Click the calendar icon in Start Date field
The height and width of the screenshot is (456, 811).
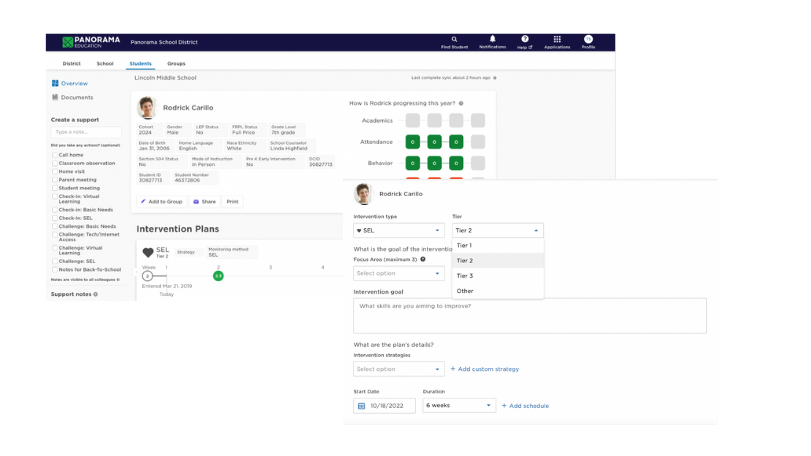click(x=362, y=406)
